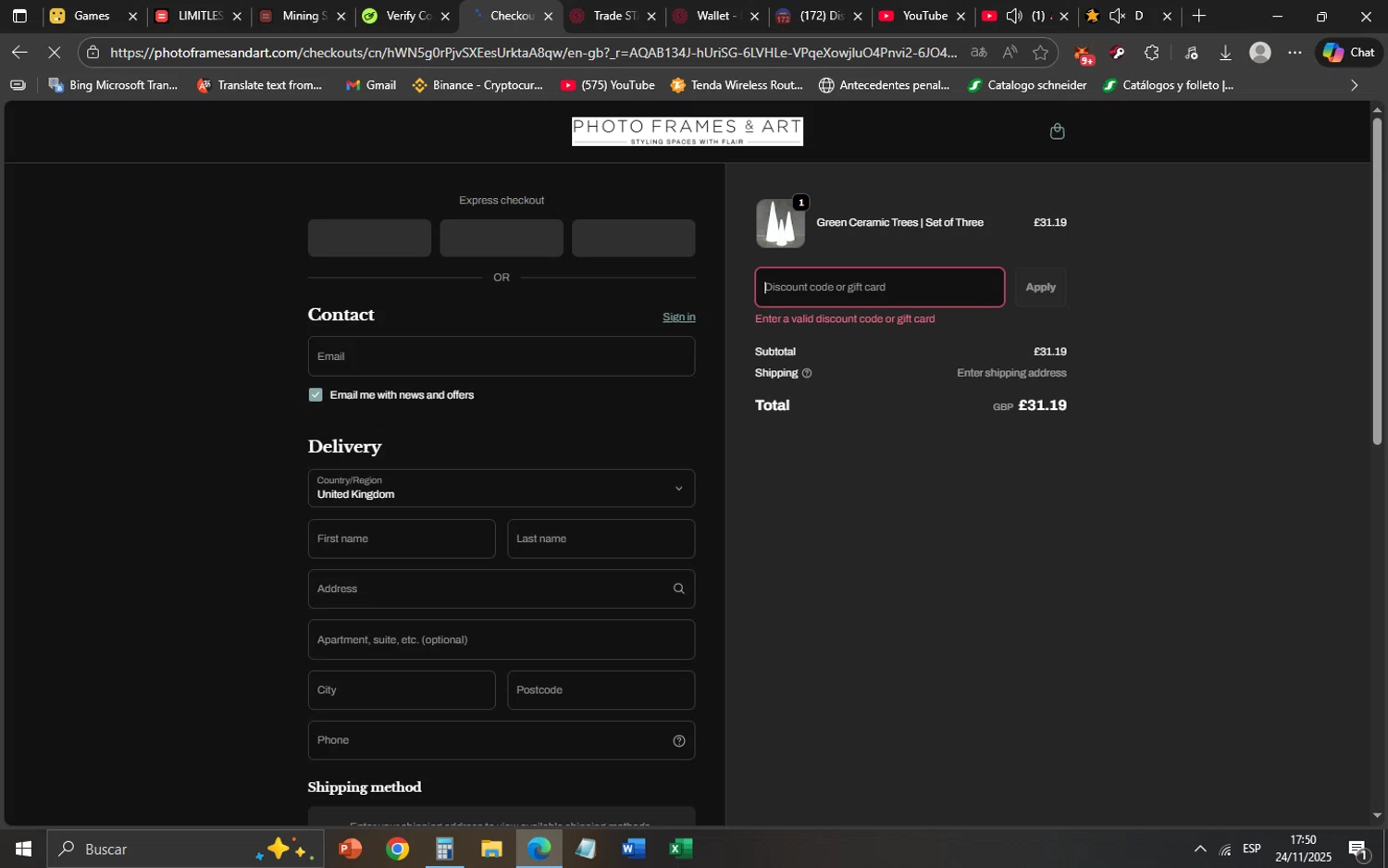
Task: Uncheck 'Email me with news and offers'
Action: 316,395
